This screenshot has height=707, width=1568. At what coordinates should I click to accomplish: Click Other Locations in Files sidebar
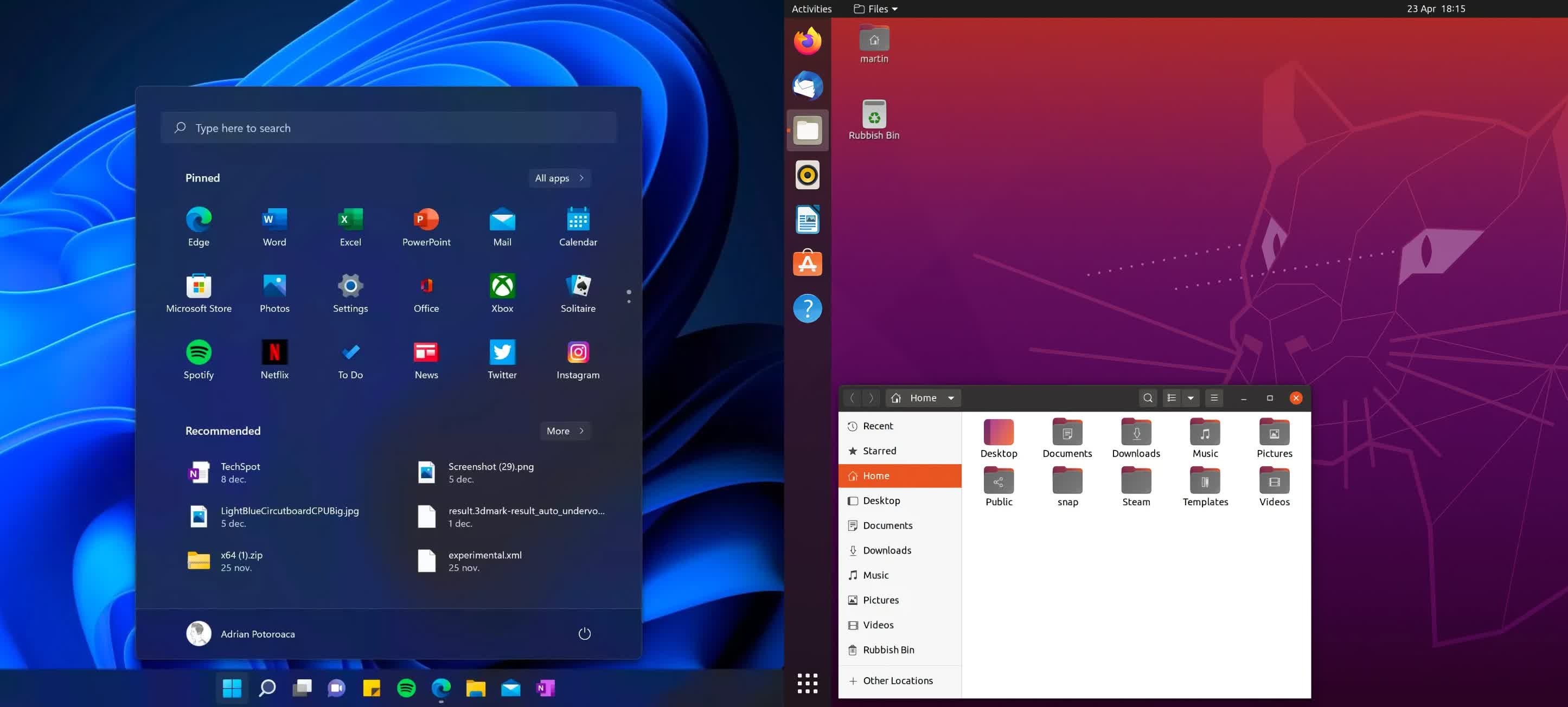pos(896,680)
